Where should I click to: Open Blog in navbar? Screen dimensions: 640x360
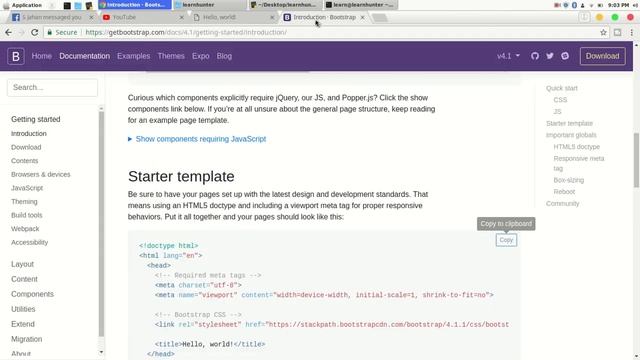(x=224, y=56)
